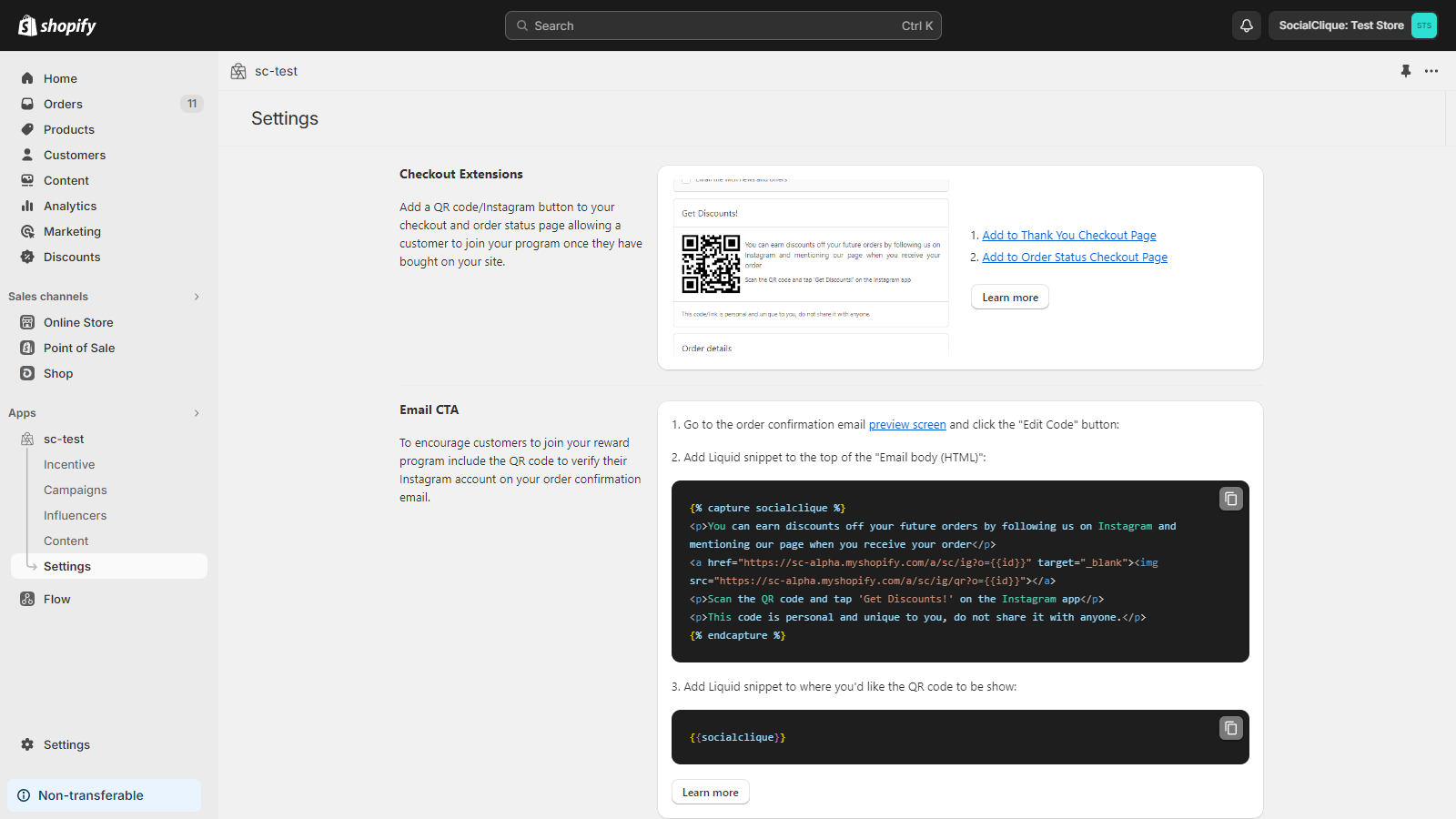Click the sc-test app icon in sidebar

[x=27, y=439]
